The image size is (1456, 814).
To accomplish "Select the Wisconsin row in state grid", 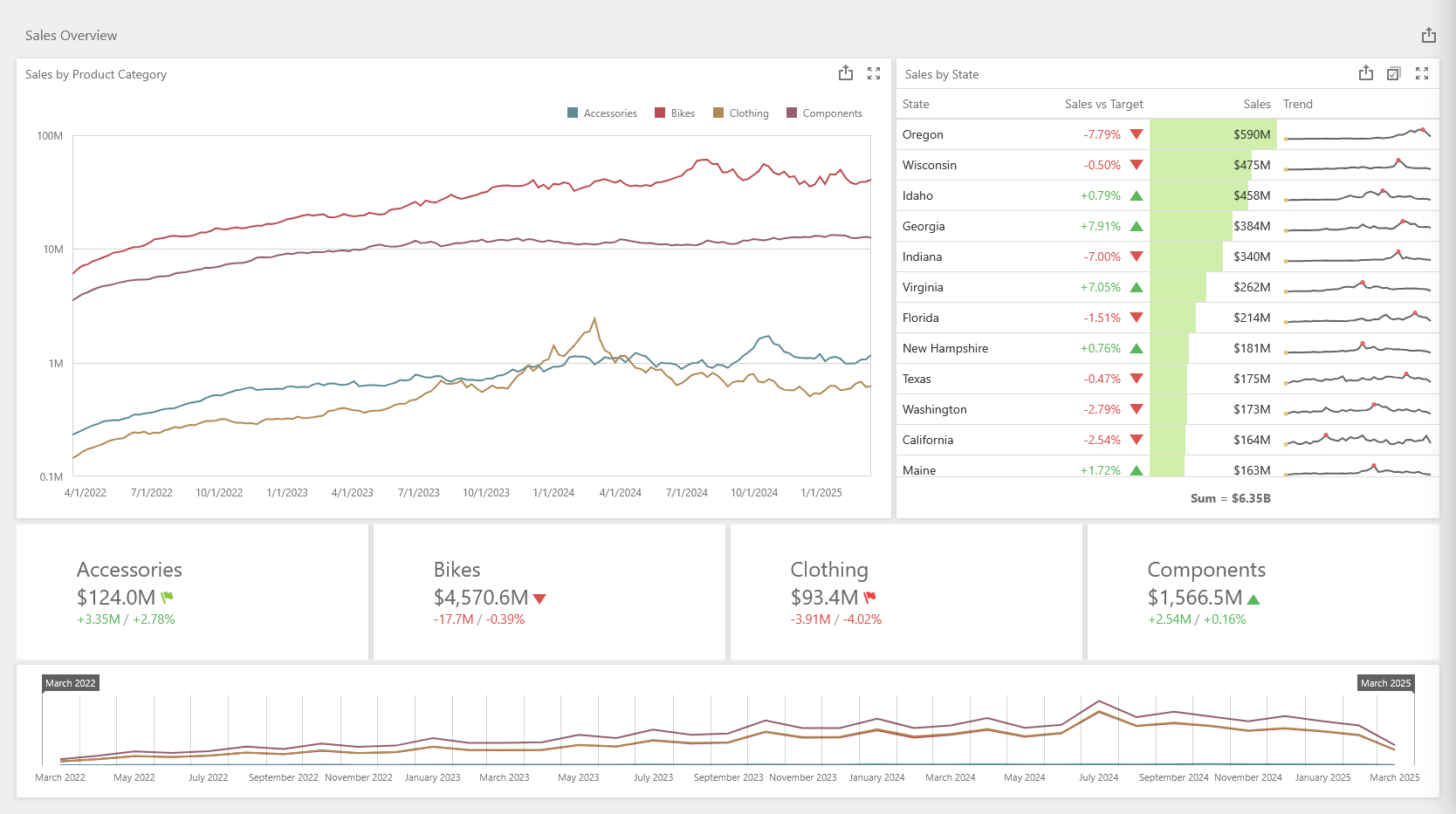I will pyautogui.click(x=930, y=165).
